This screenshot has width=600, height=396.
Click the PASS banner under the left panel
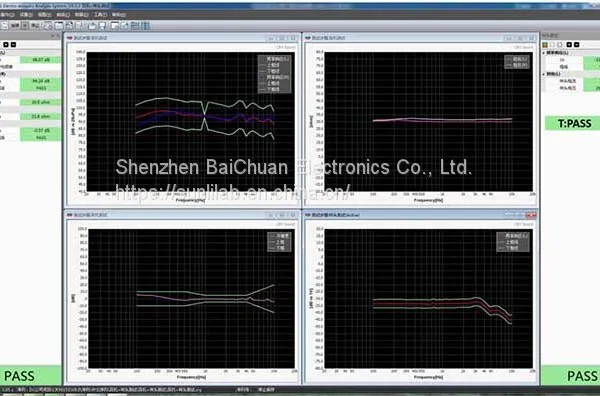pos(30,376)
